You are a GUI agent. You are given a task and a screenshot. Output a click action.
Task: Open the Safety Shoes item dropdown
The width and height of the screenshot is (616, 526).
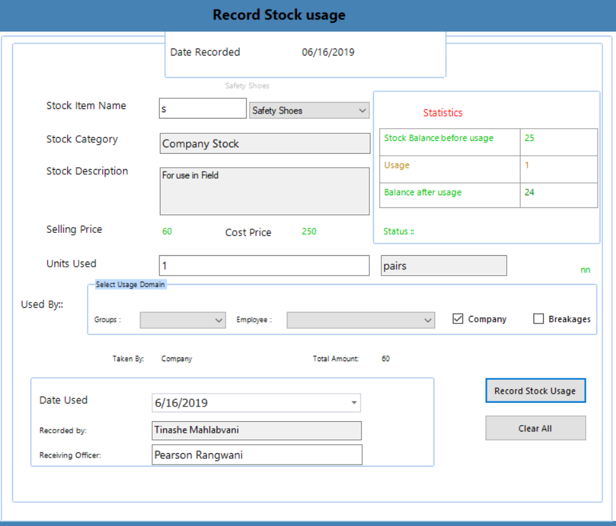point(309,110)
